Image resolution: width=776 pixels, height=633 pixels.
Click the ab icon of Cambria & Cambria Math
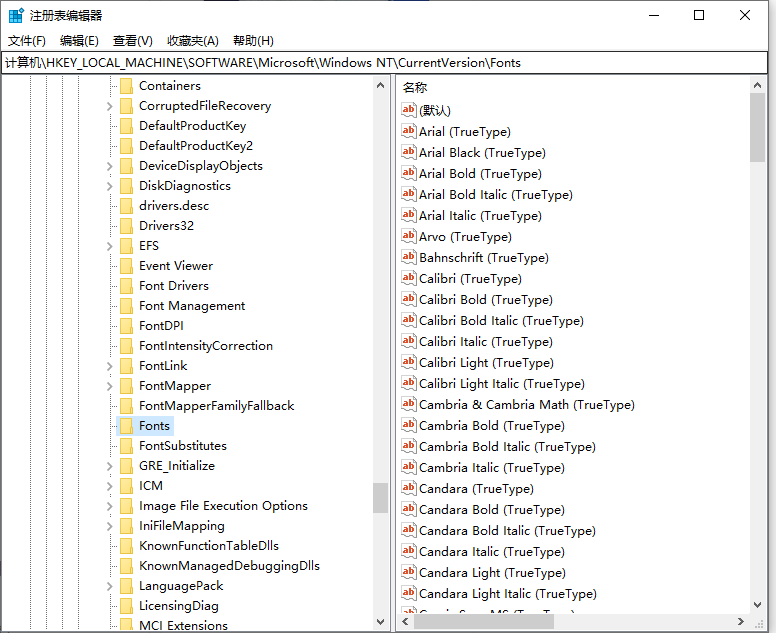(x=408, y=404)
